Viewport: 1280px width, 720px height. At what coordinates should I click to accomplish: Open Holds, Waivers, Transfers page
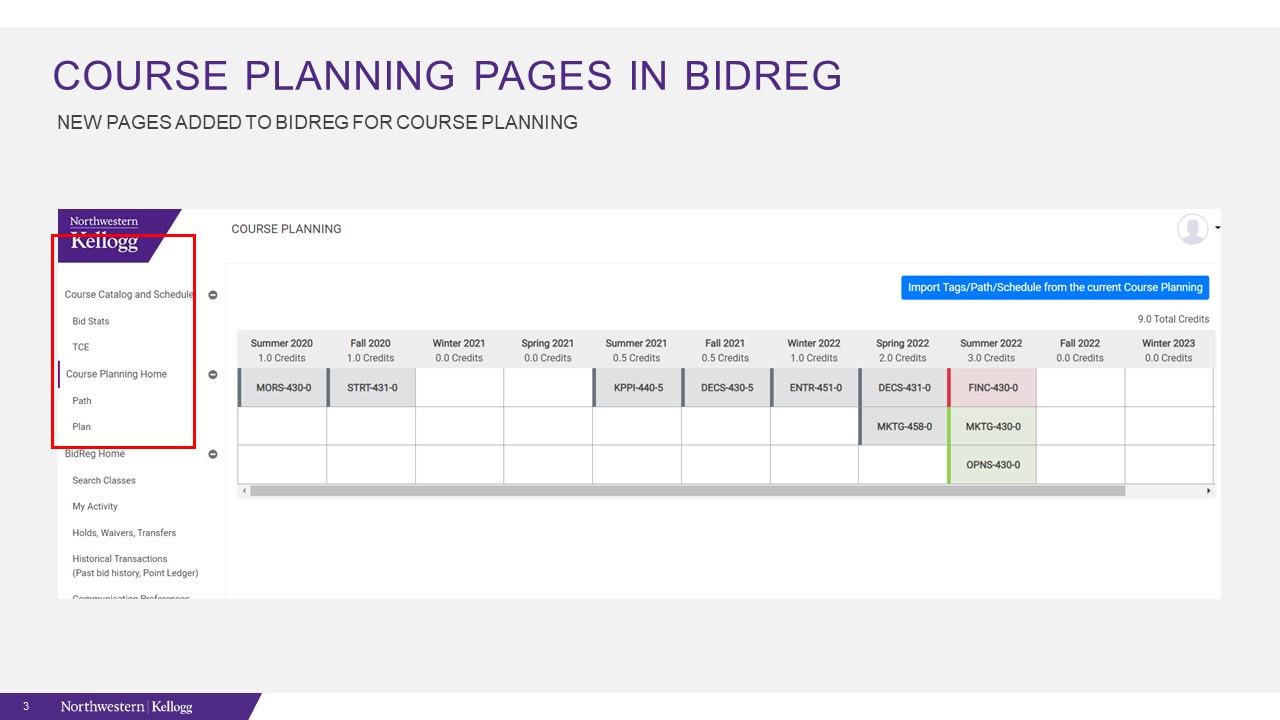[124, 533]
